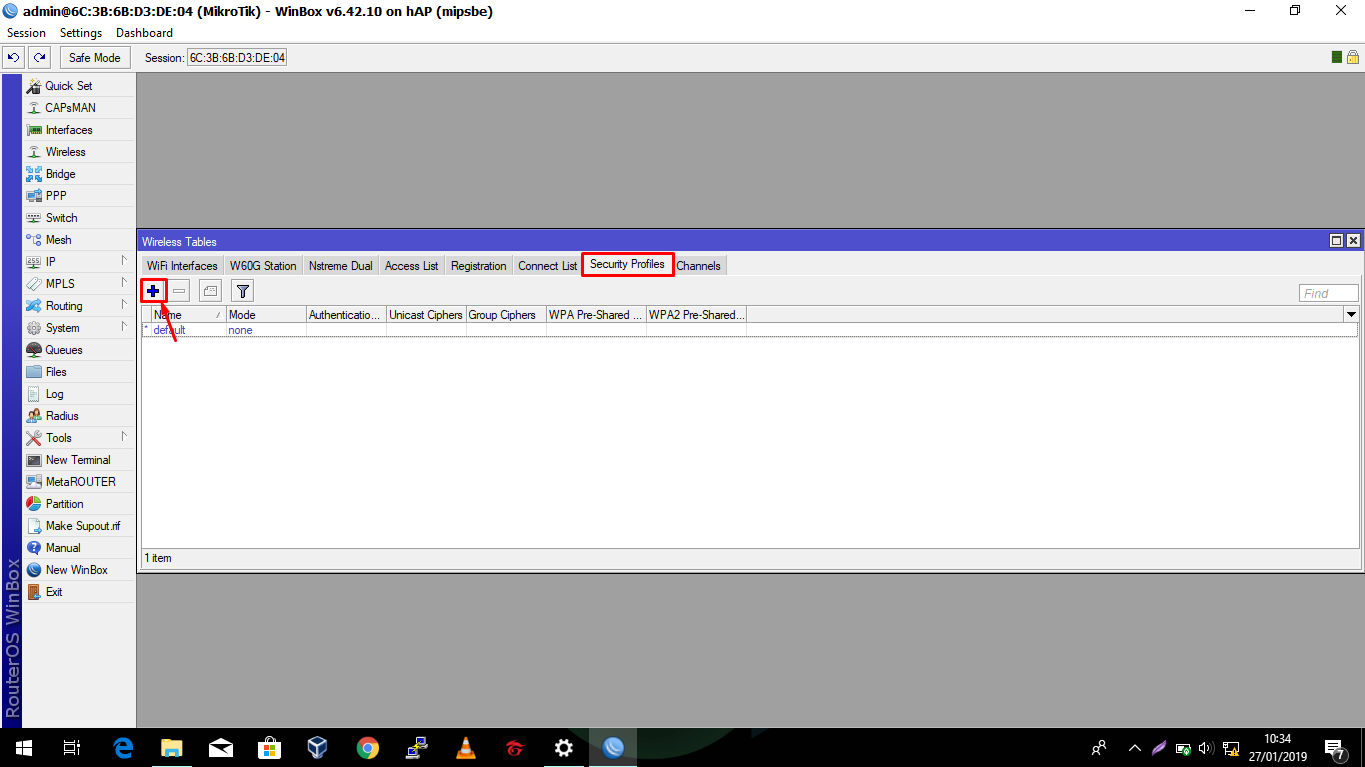Switch to the Channels tab
Viewport: 1365px width, 767px height.
[698, 266]
